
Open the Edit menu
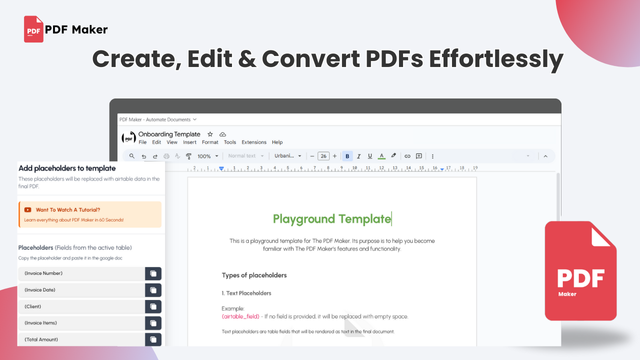156,142
